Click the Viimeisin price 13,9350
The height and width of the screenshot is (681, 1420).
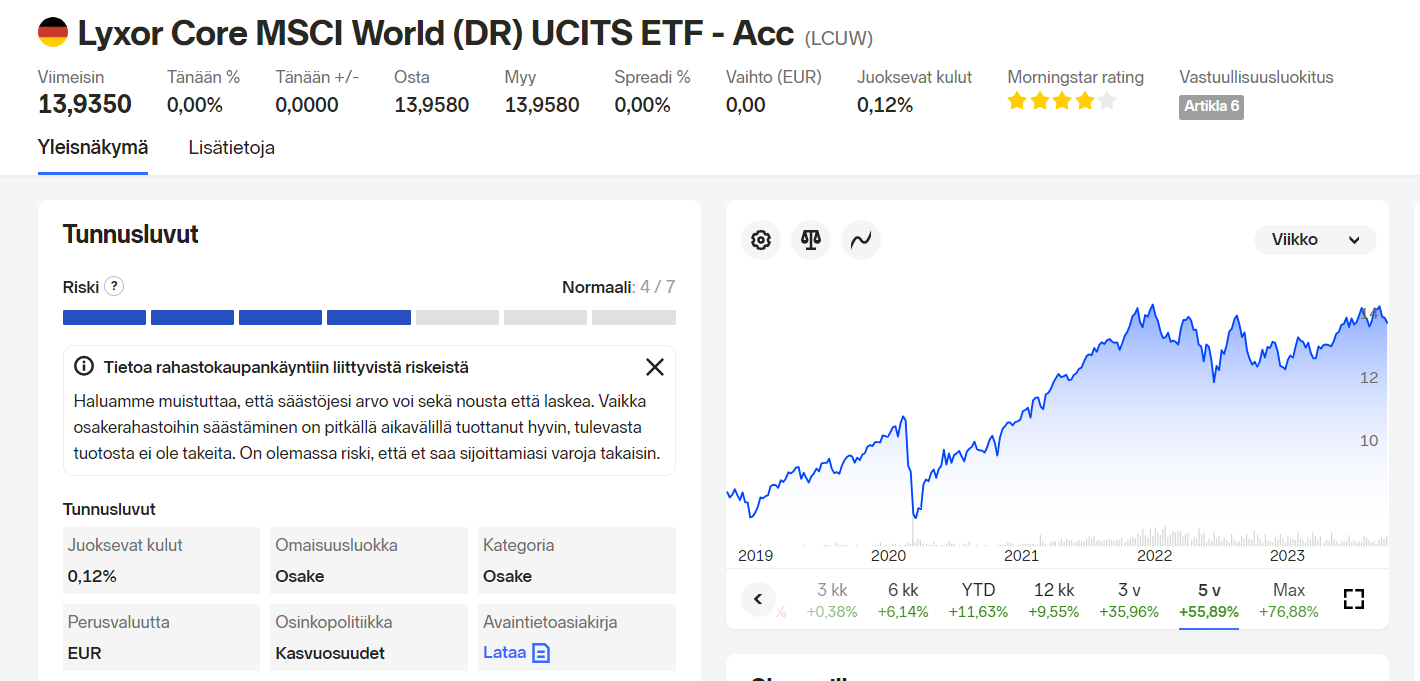point(85,104)
